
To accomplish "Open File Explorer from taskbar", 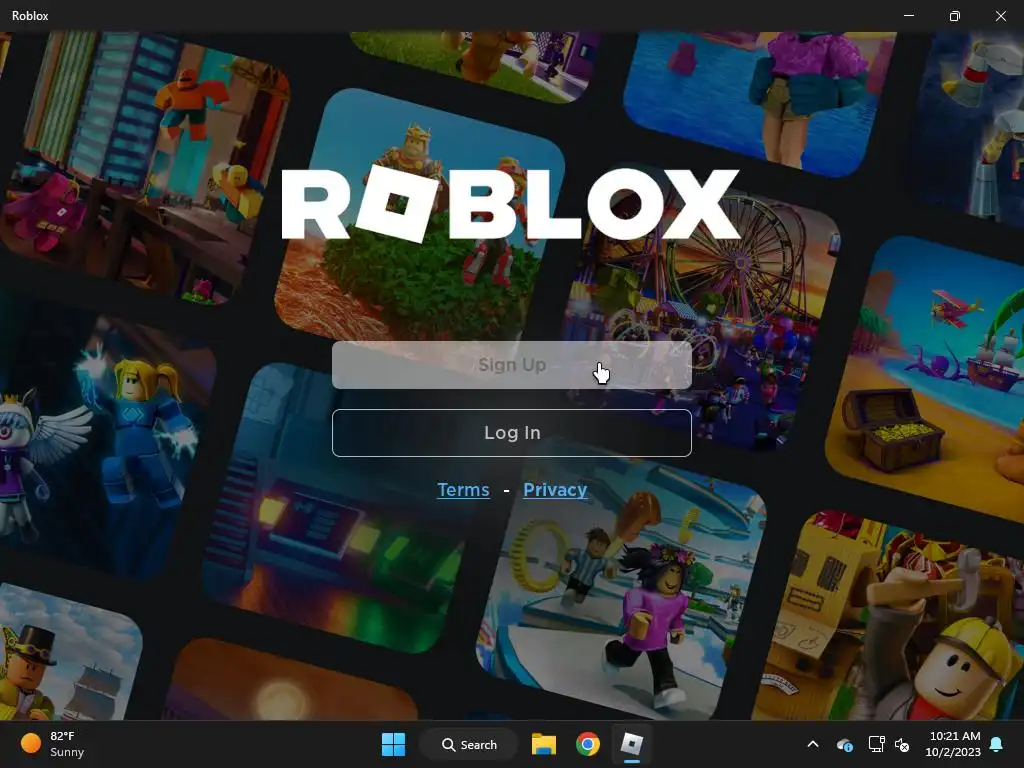I will pyautogui.click(x=543, y=744).
